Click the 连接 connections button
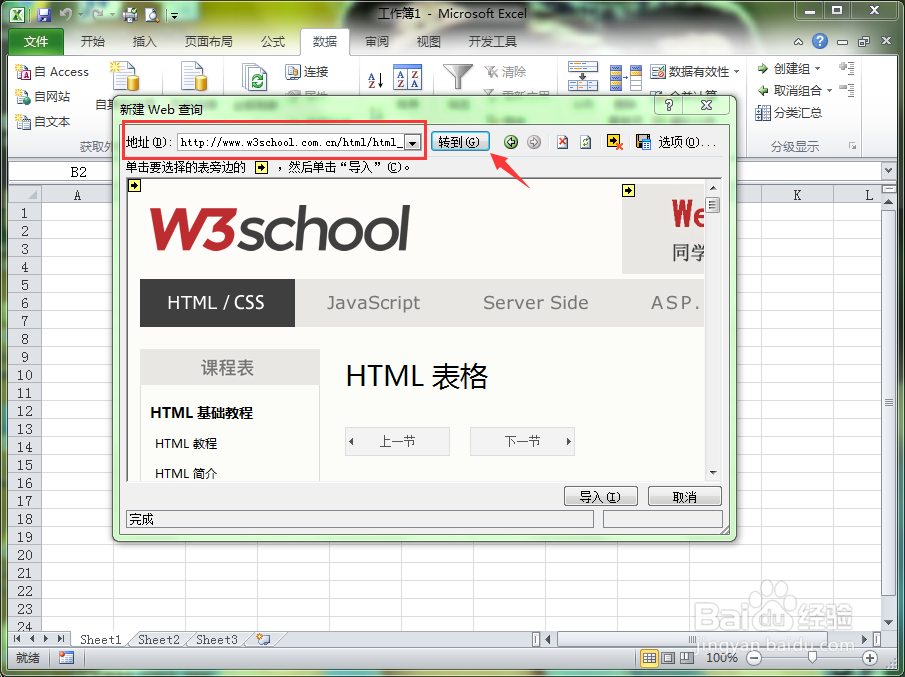The width and height of the screenshot is (905, 677). tap(307, 72)
